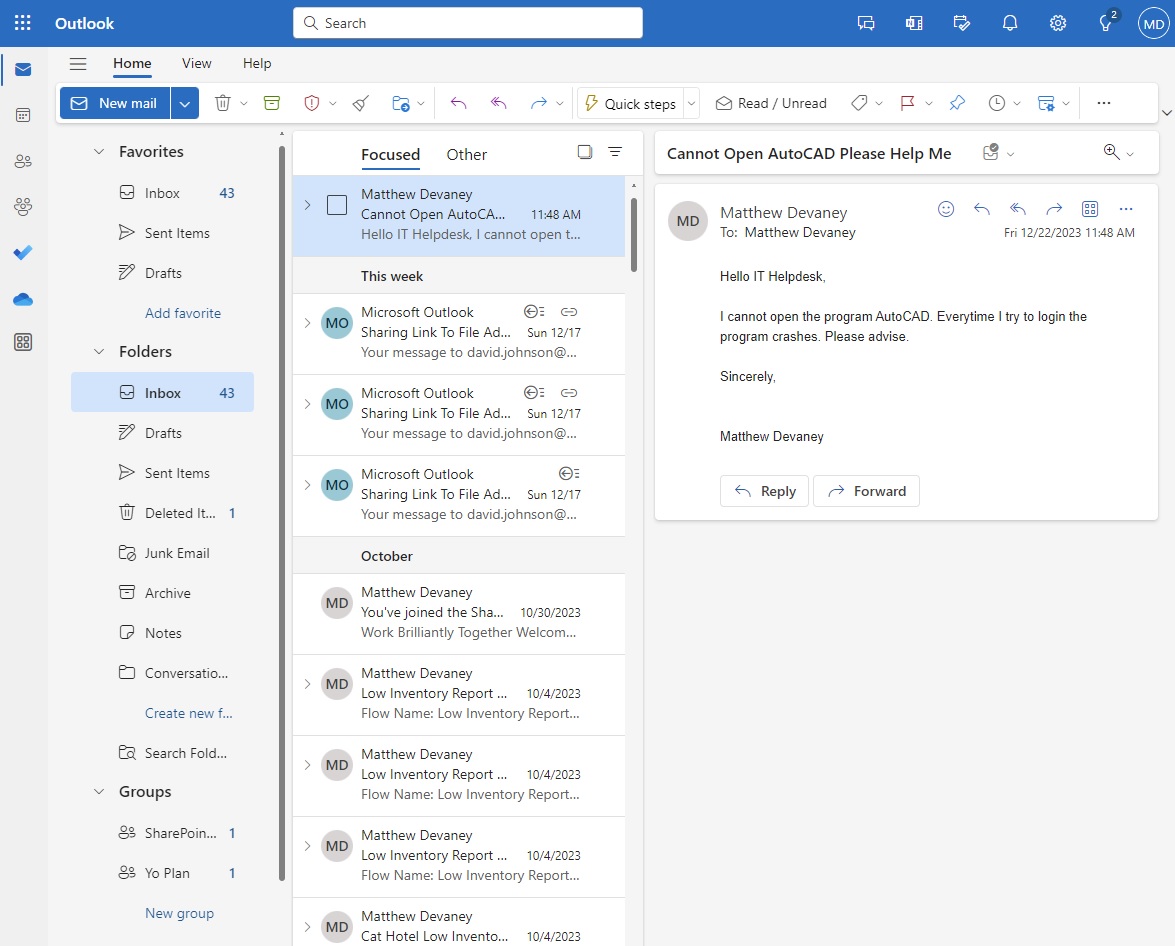The width and height of the screenshot is (1175, 946).
Task: Expand the Quick steps dropdown
Action: pyautogui.click(x=691, y=102)
